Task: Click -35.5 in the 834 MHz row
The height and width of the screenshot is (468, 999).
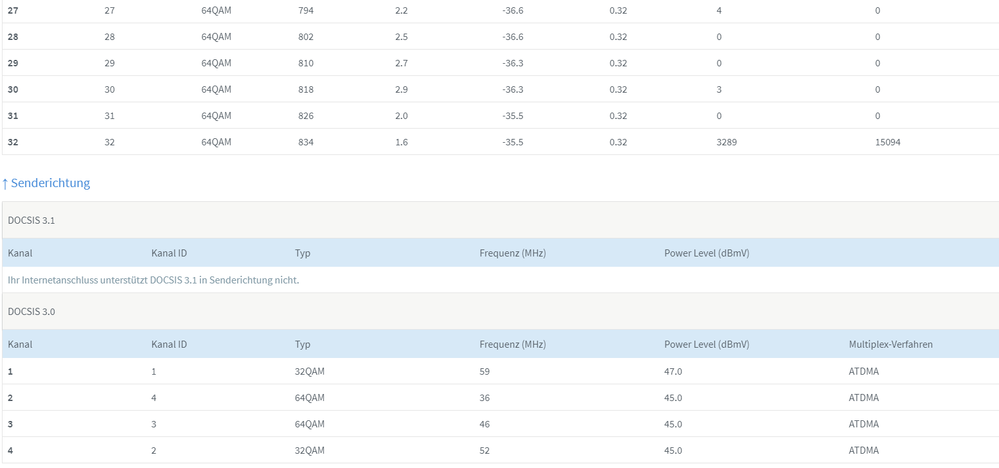Action: tap(513, 143)
